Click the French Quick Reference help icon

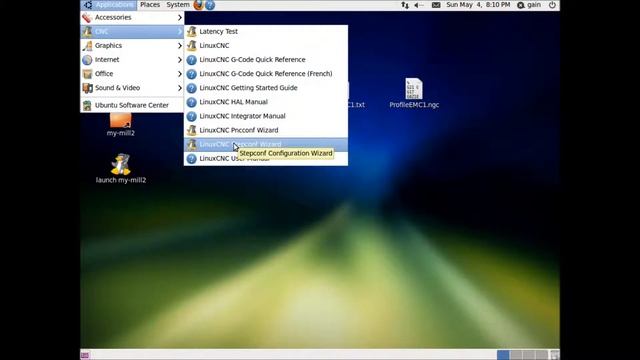[x=191, y=74]
